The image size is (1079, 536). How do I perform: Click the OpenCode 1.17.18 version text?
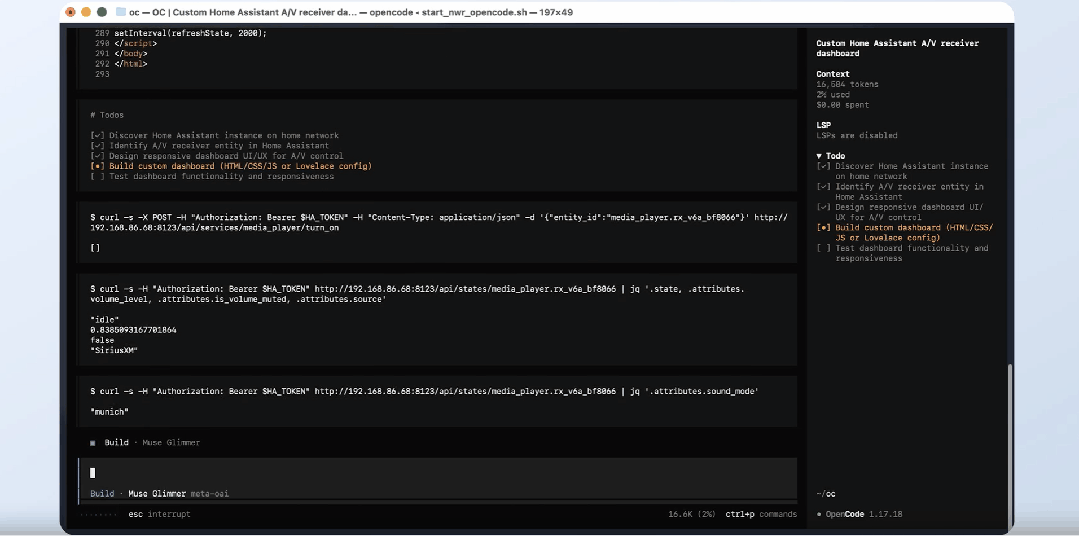[x=864, y=514]
